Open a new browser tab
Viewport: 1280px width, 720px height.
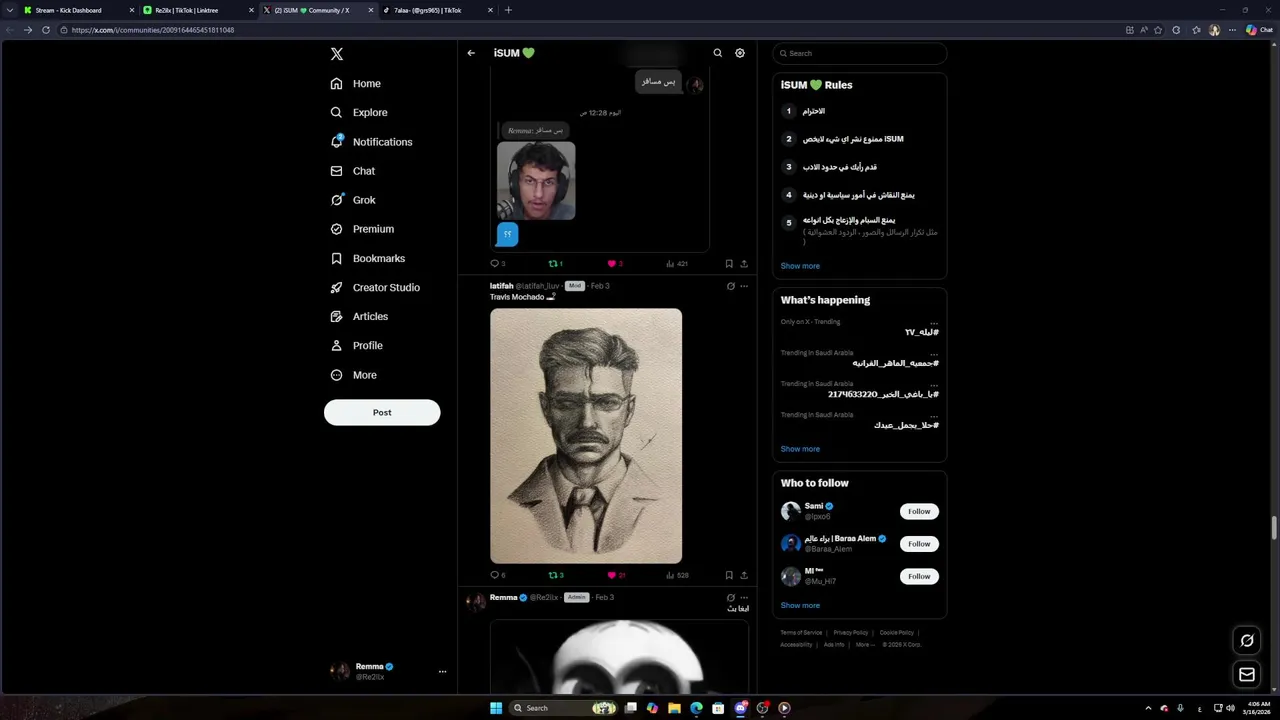[508, 10]
